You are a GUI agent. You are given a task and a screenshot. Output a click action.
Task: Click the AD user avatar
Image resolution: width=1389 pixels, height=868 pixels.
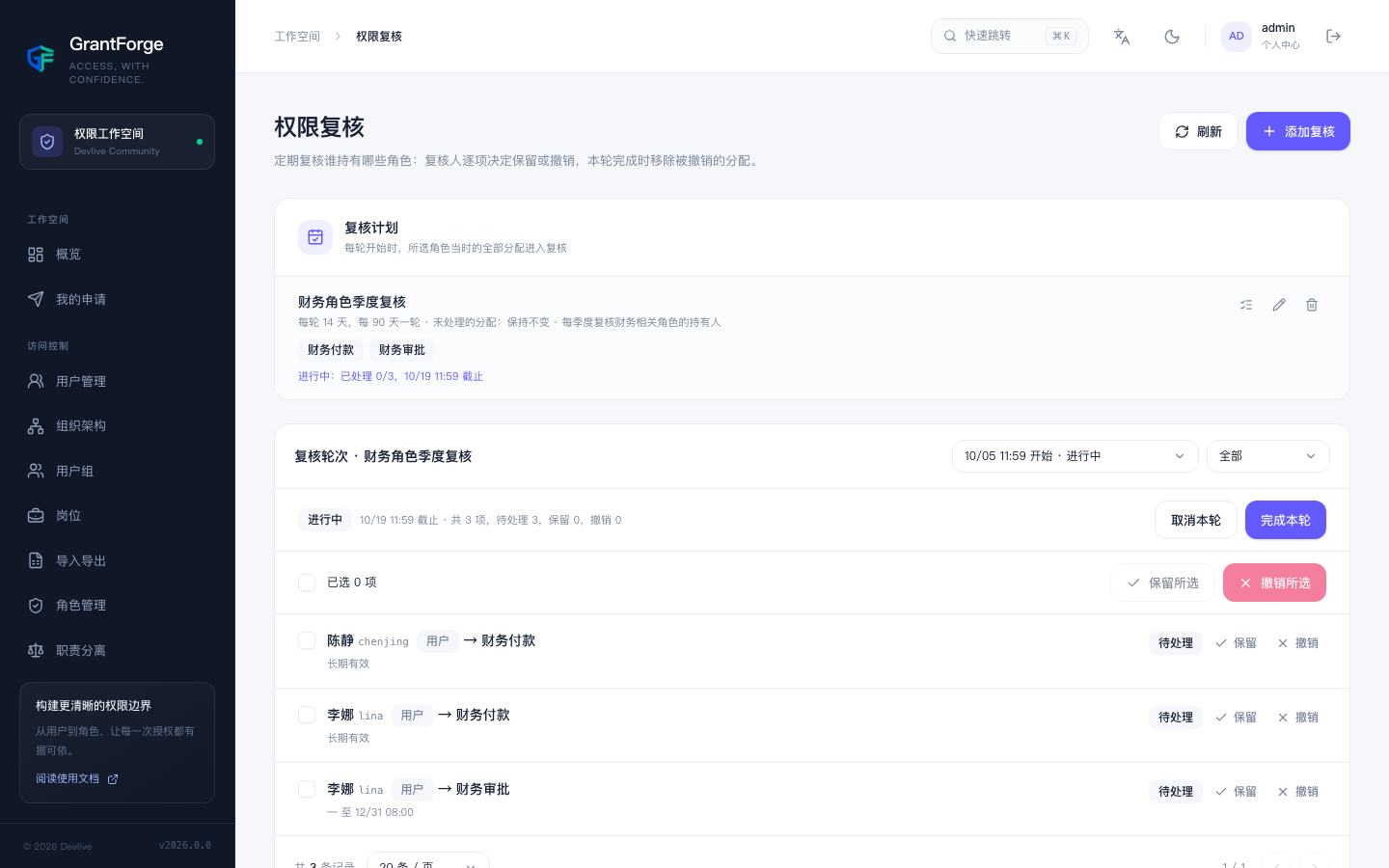click(1237, 37)
